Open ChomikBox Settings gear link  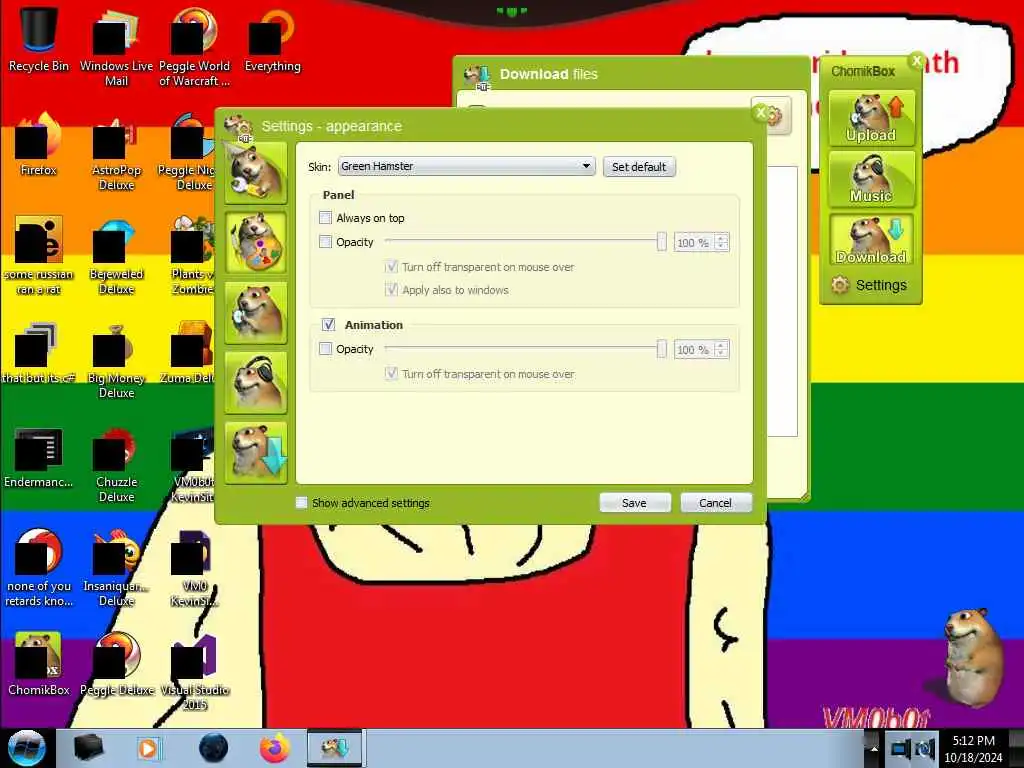(x=869, y=285)
